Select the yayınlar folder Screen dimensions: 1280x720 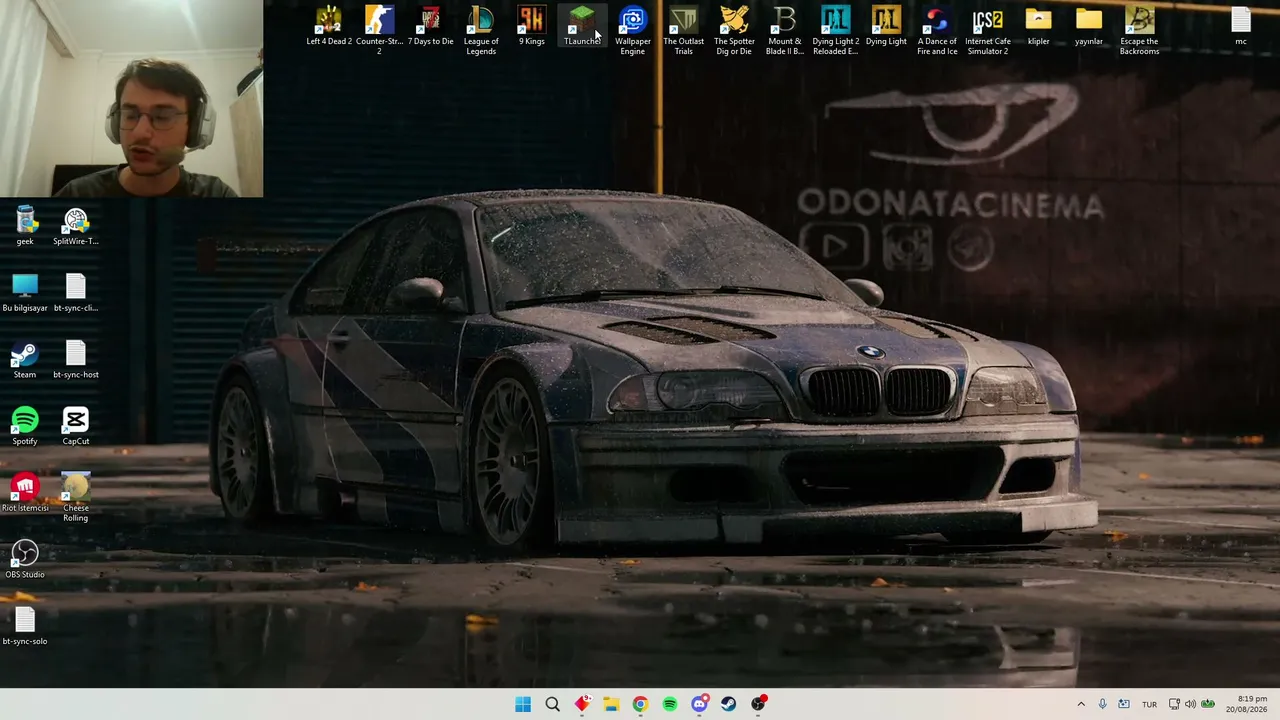point(1089,27)
